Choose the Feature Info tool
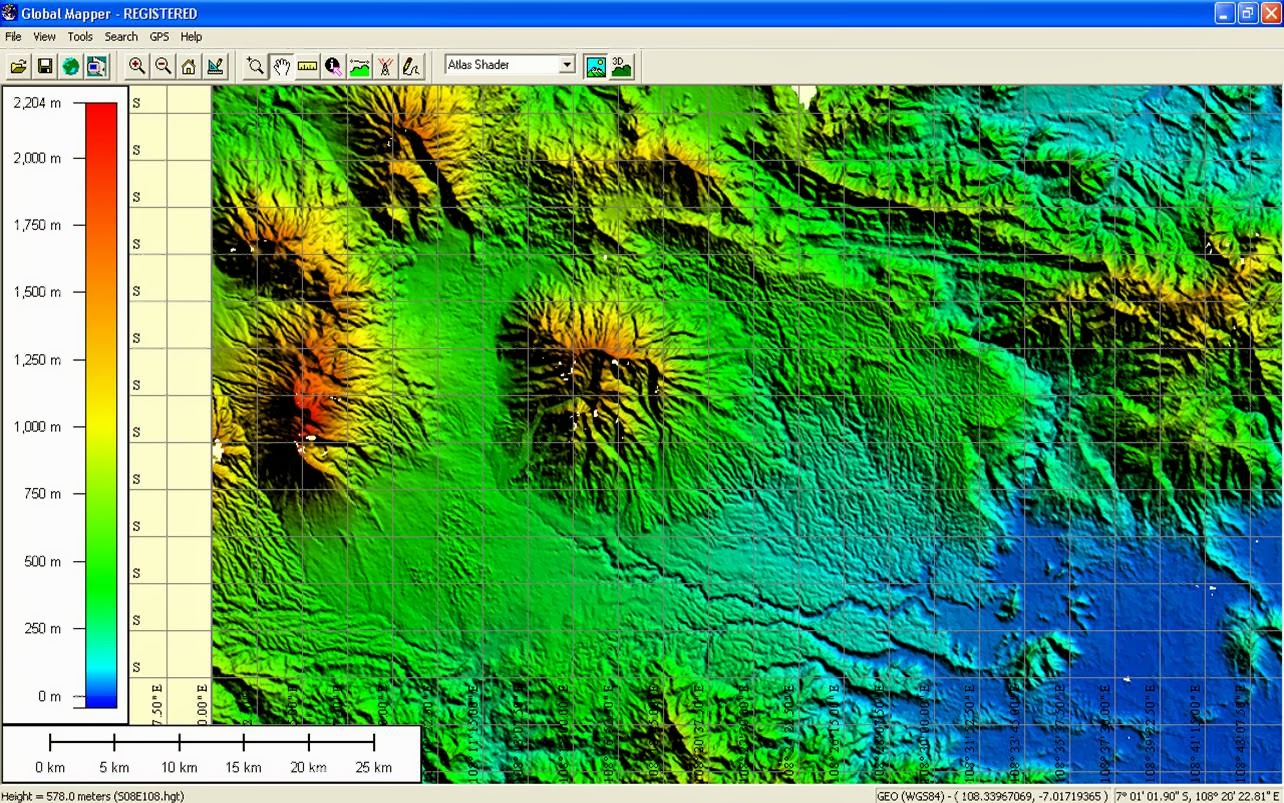The height and width of the screenshot is (803, 1284). (333, 66)
